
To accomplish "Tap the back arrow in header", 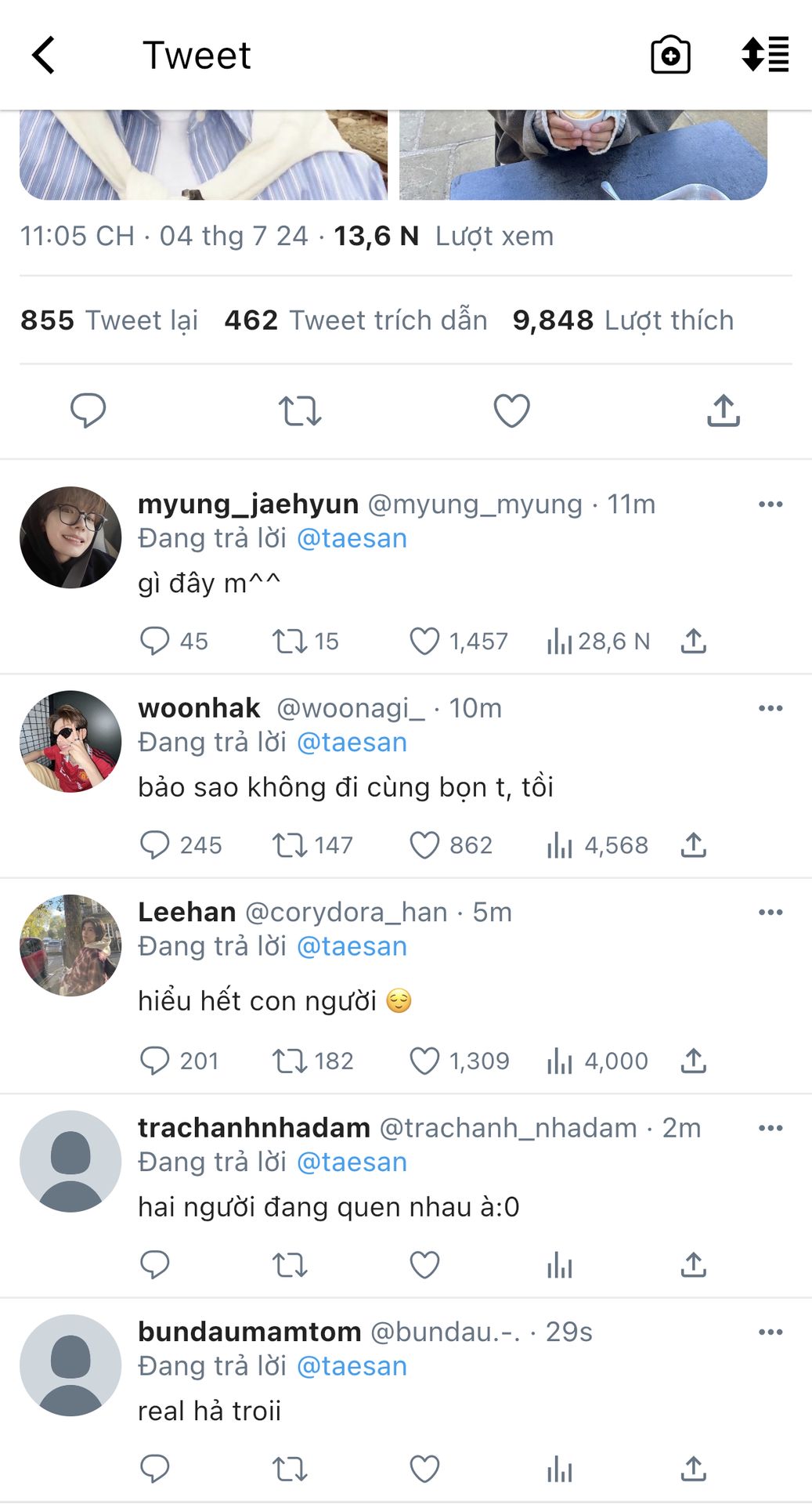I will [x=44, y=56].
